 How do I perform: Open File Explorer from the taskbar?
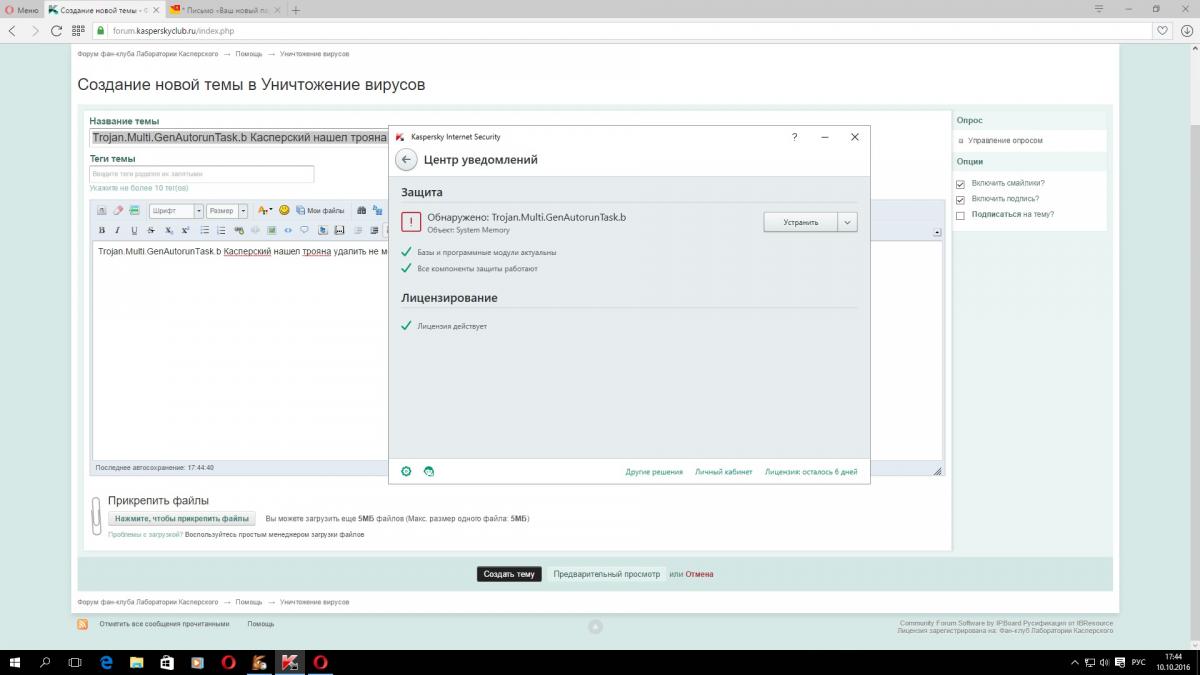137,662
